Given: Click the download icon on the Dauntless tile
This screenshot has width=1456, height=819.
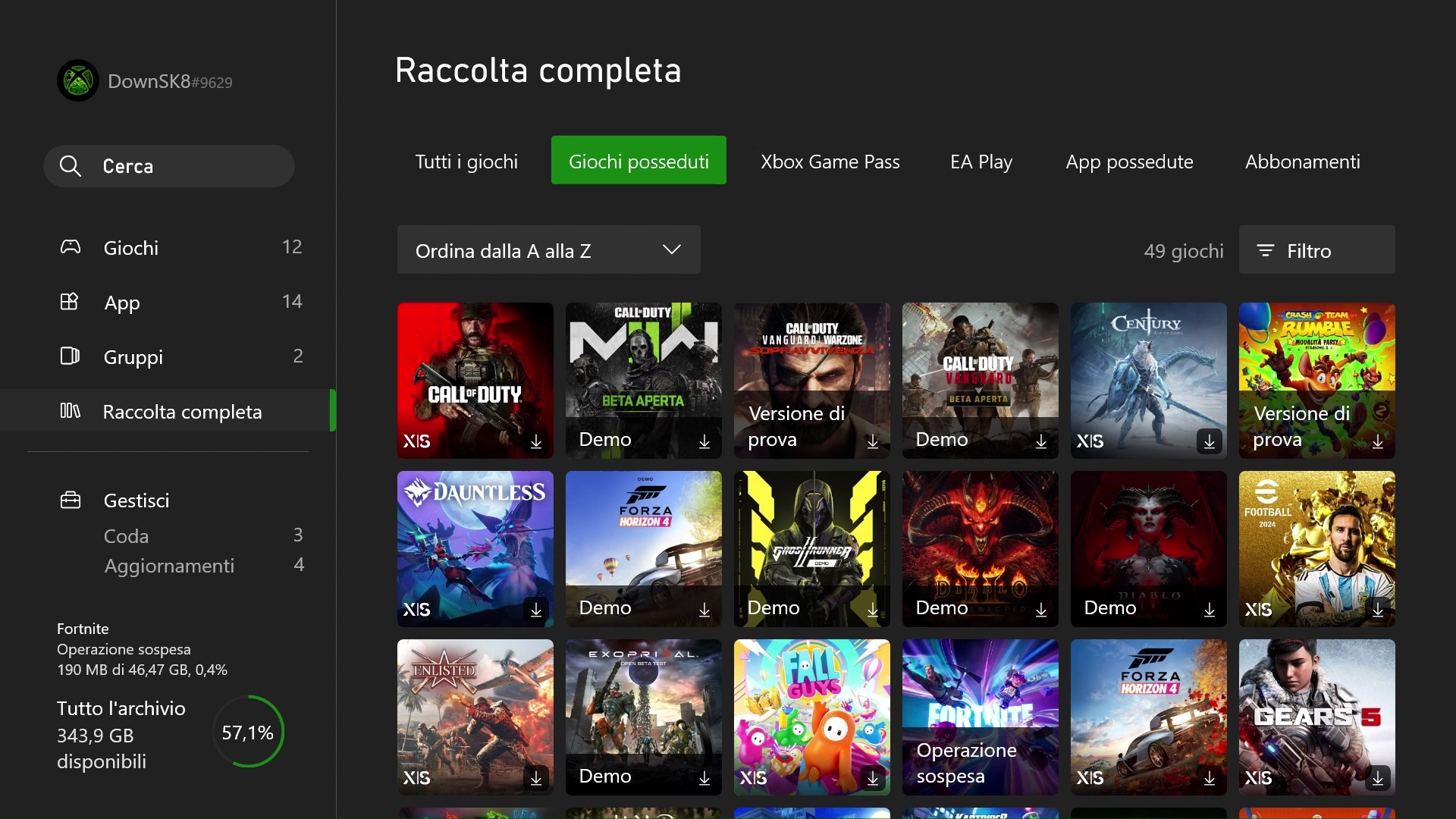Looking at the screenshot, I should (536, 610).
